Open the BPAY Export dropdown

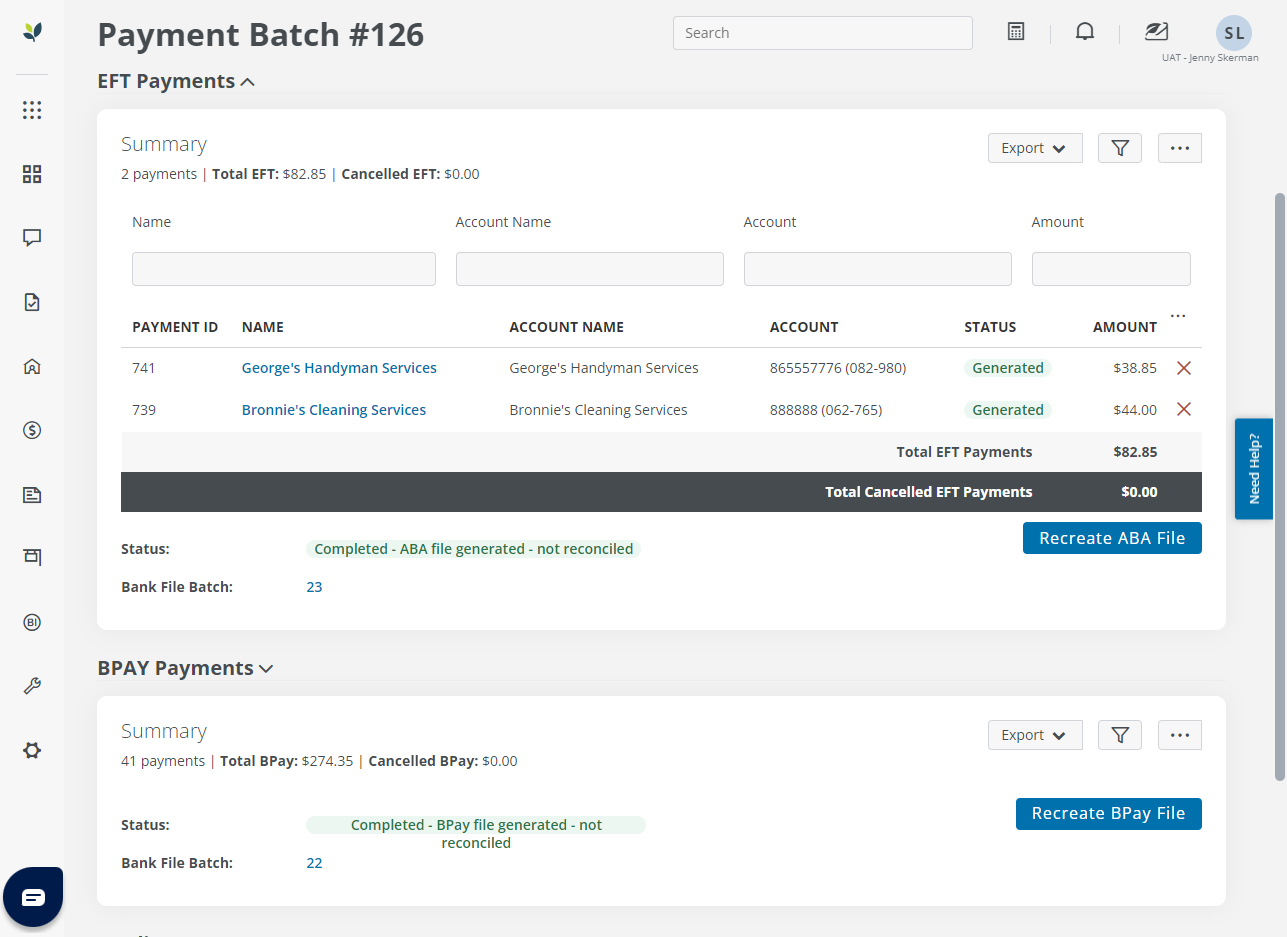(1035, 735)
